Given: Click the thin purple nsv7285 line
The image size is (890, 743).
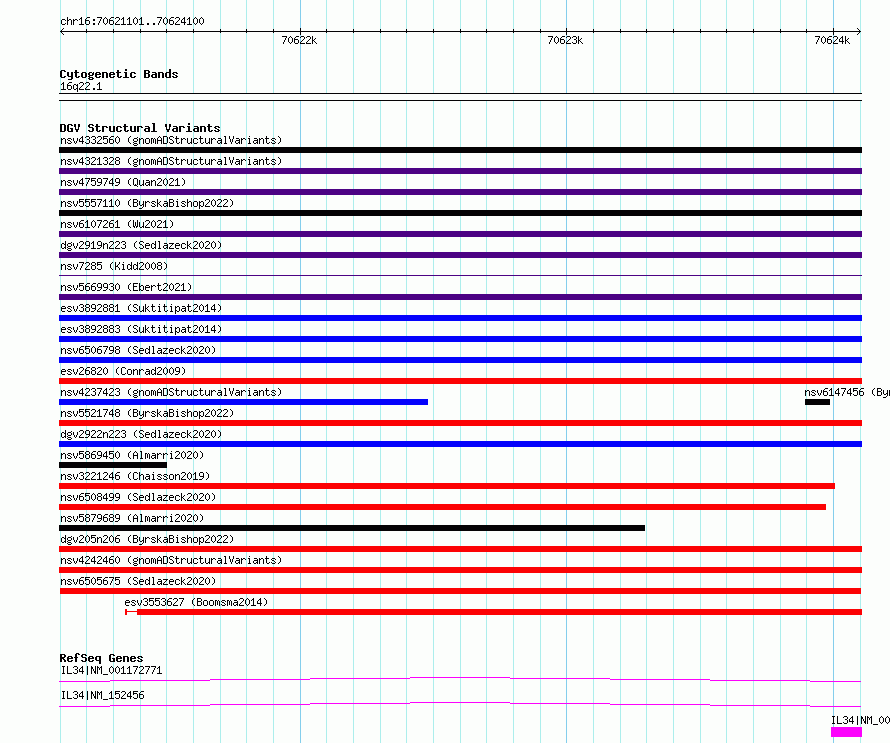Looking at the screenshot, I should [460, 276].
